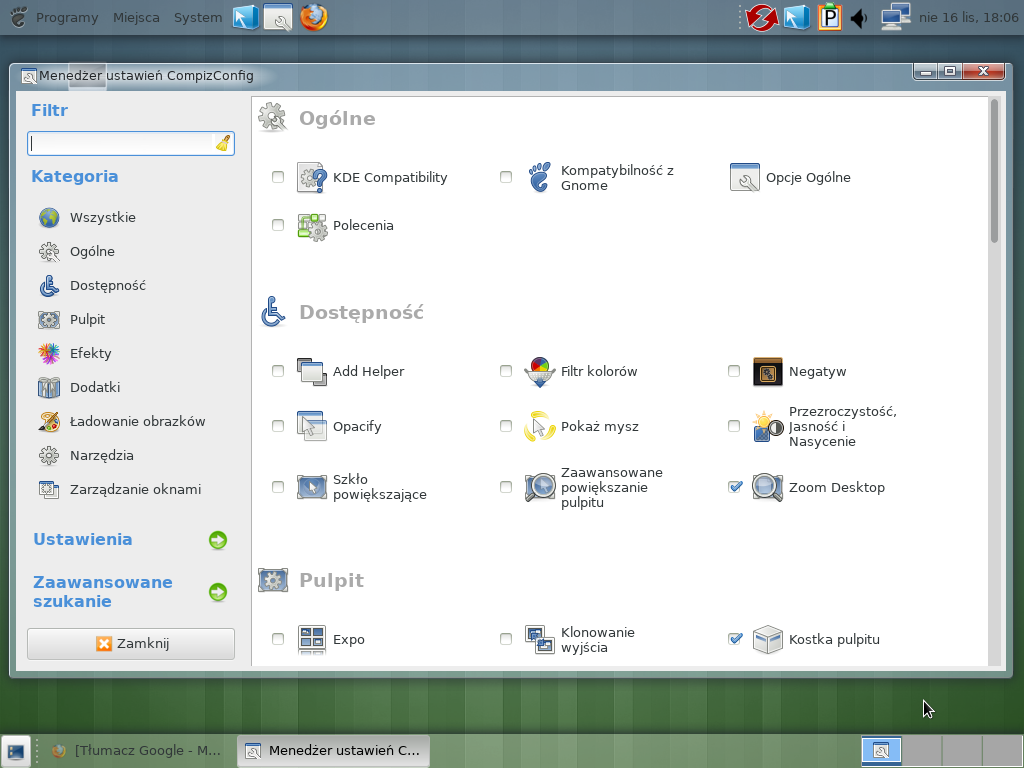Screen dimensions: 1024x768
Task: Open the Programy menu
Action: (67, 18)
